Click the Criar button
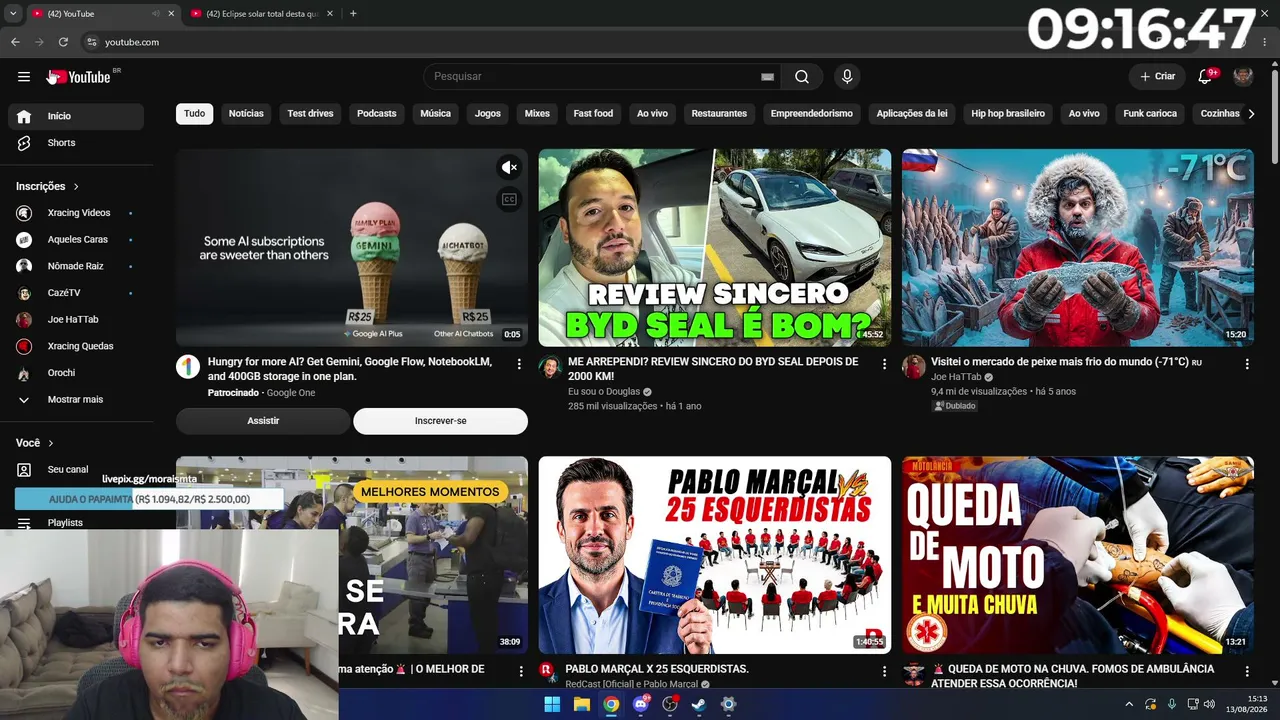The image size is (1280, 720). tap(1157, 77)
